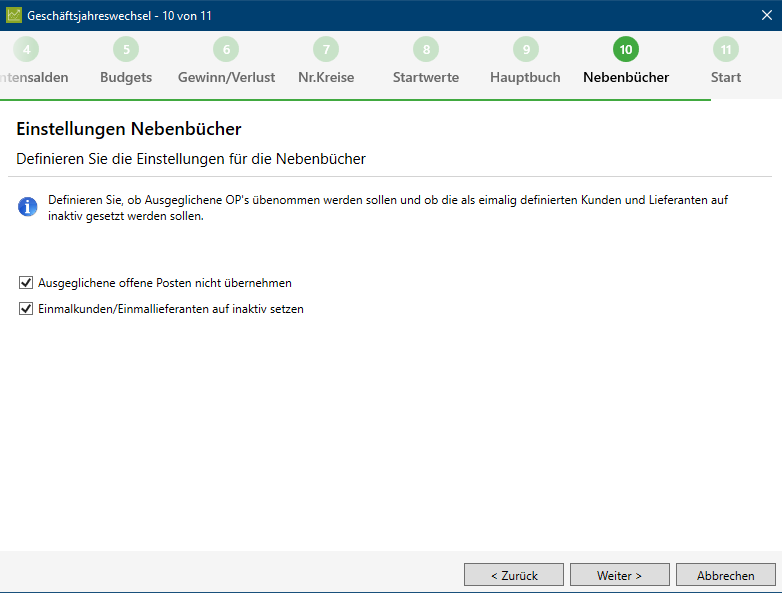
Task: Click the application icon in title bar
Action: point(13,15)
